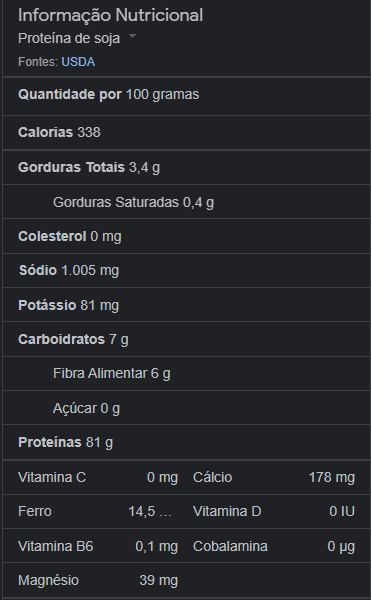The height and width of the screenshot is (600, 371).
Task: Open the USDA source link
Action: [78, 62]
